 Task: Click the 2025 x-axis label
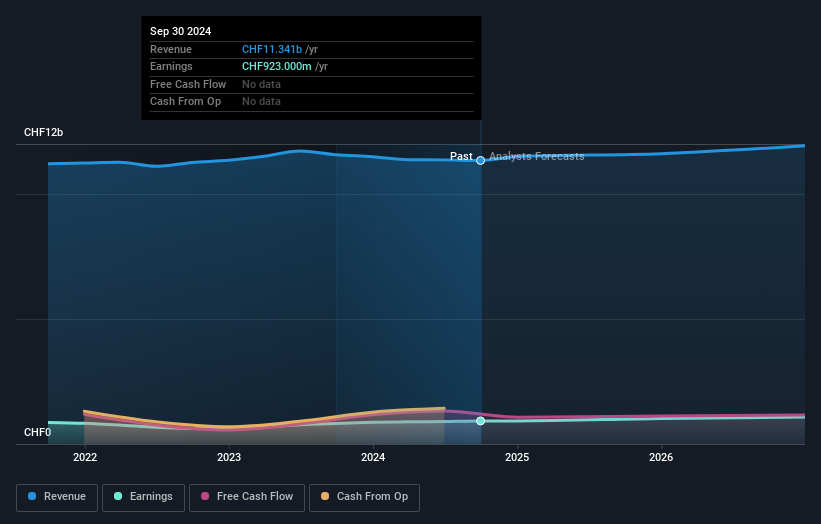517,458
